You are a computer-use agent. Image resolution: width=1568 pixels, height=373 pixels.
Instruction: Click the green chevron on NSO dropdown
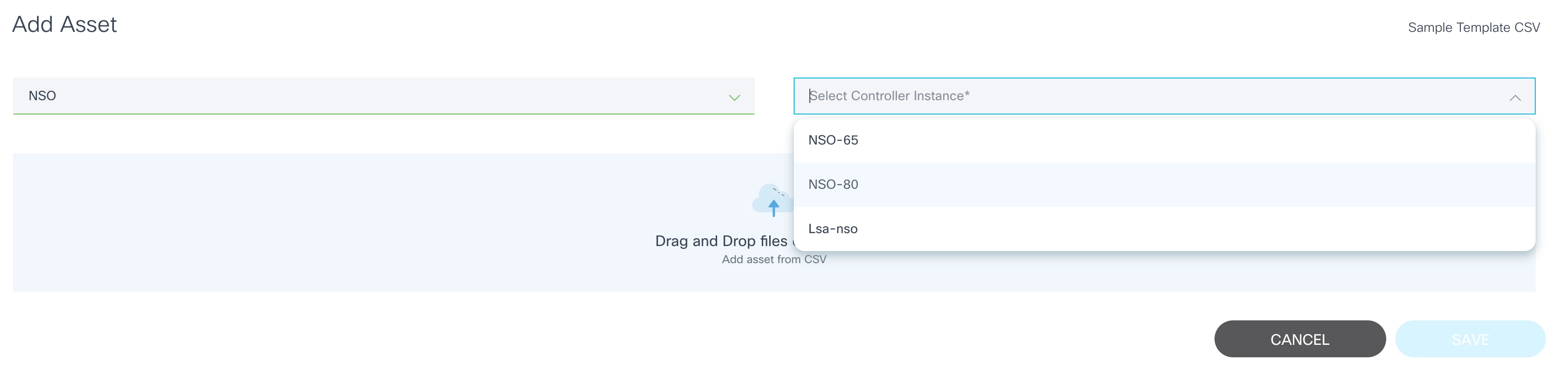[734, 97]
